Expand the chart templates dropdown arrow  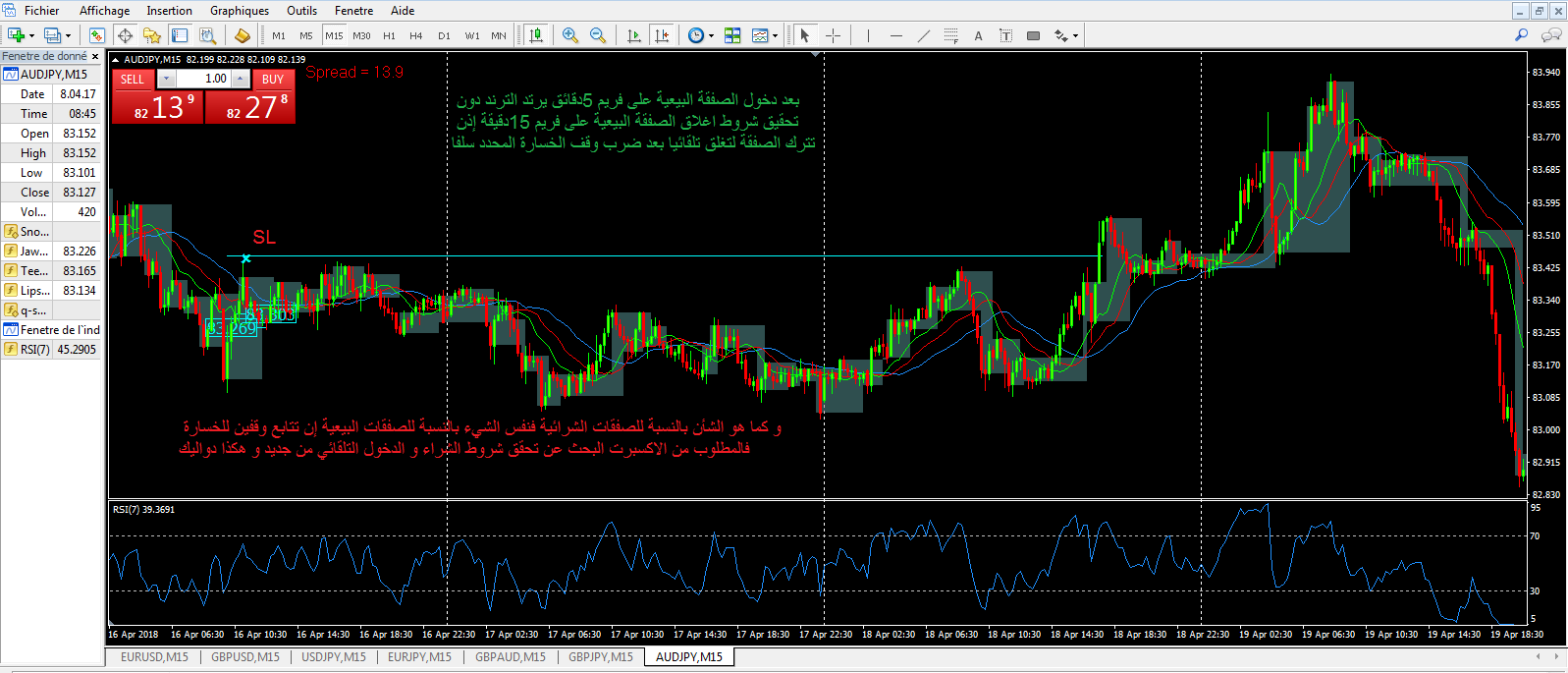776,36
